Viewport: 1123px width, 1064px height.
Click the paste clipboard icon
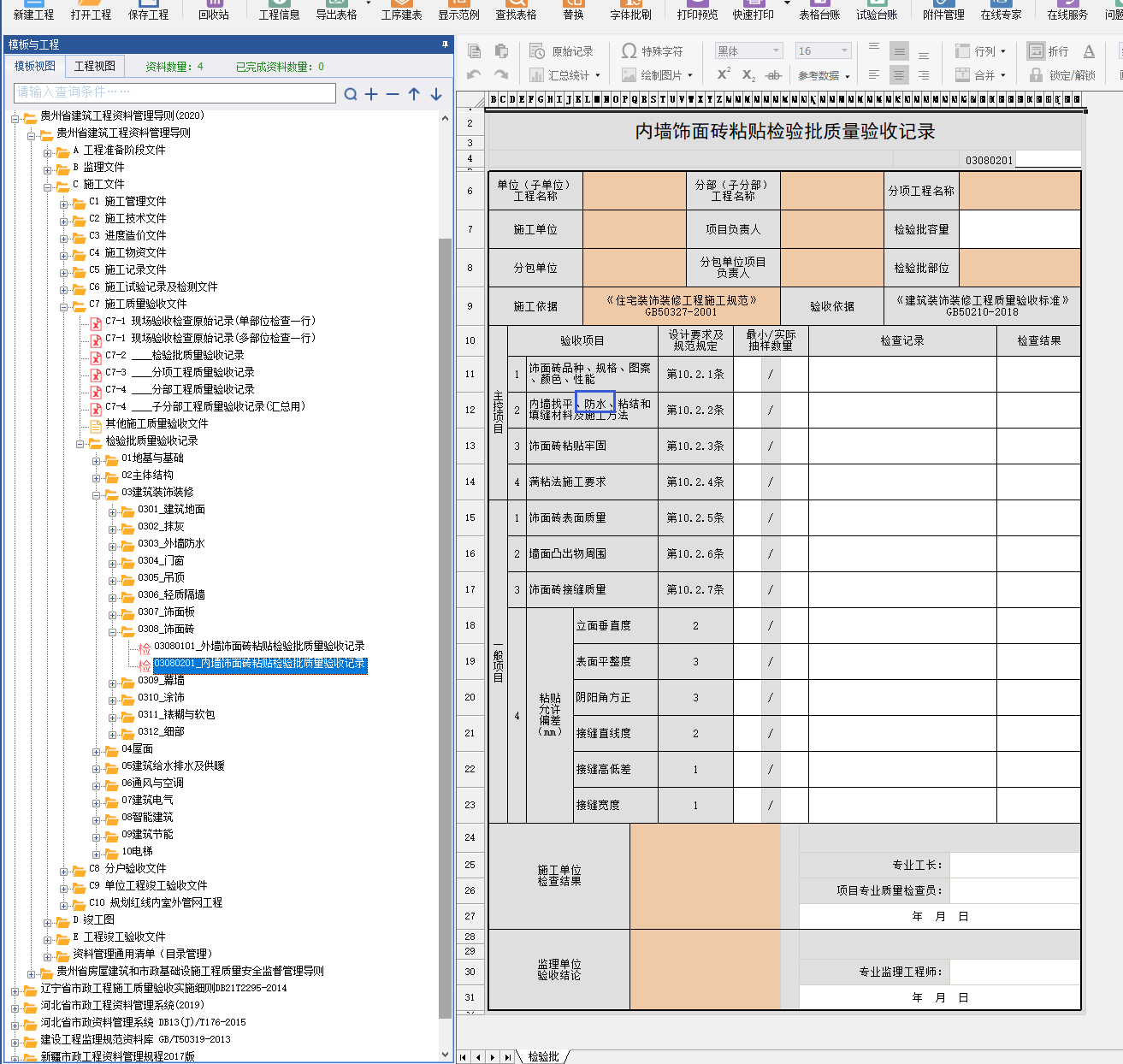(501, 51)
